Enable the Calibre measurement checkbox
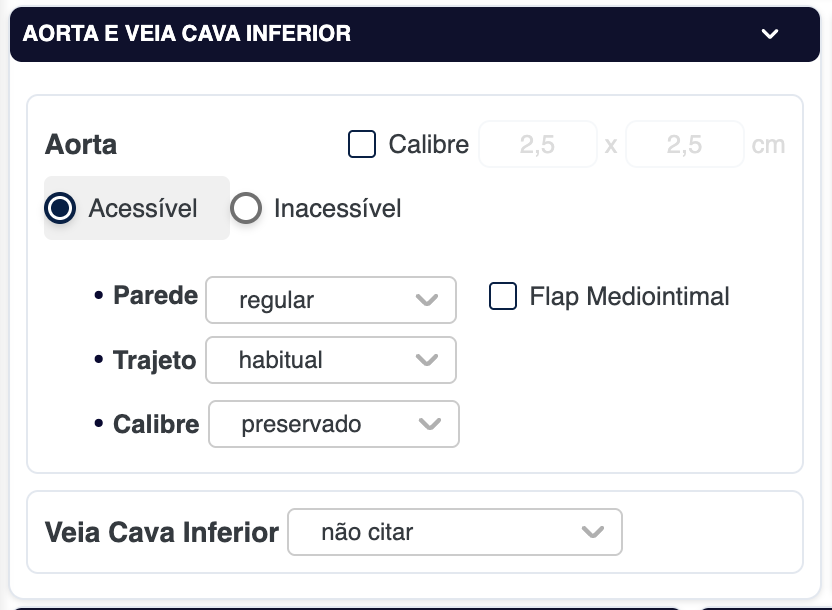This screenshot has height=610, width=832. 362,144
